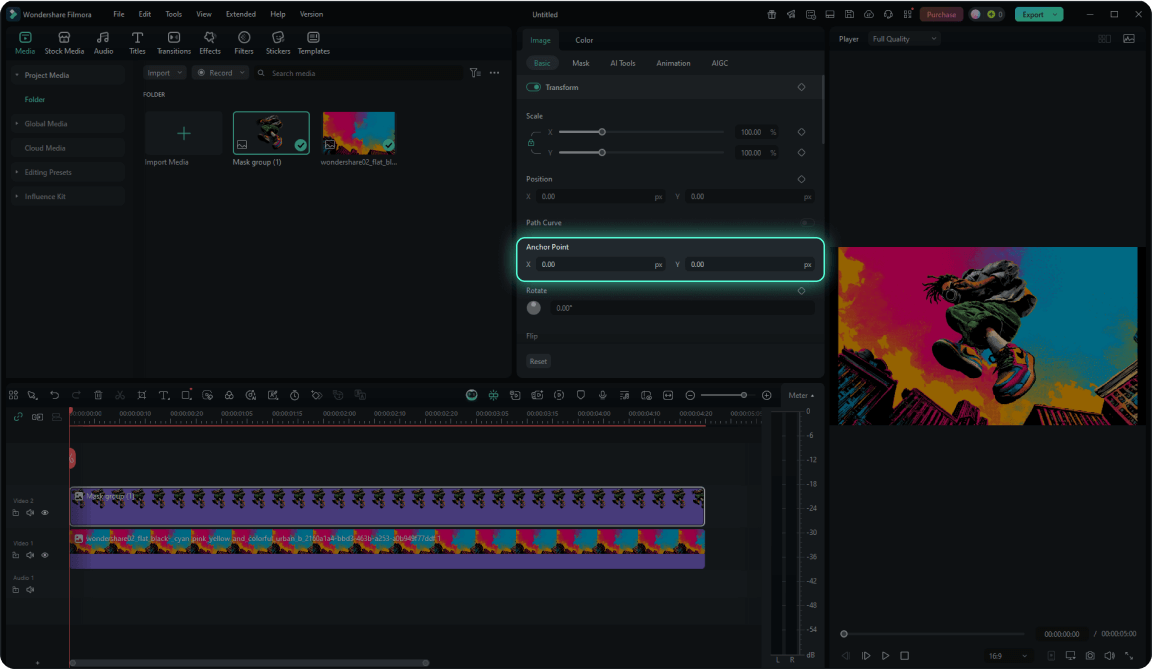This screenshot has height=669, width=1152.
Task: Hide the Video 1 track
Action: (x=45, y=555)
